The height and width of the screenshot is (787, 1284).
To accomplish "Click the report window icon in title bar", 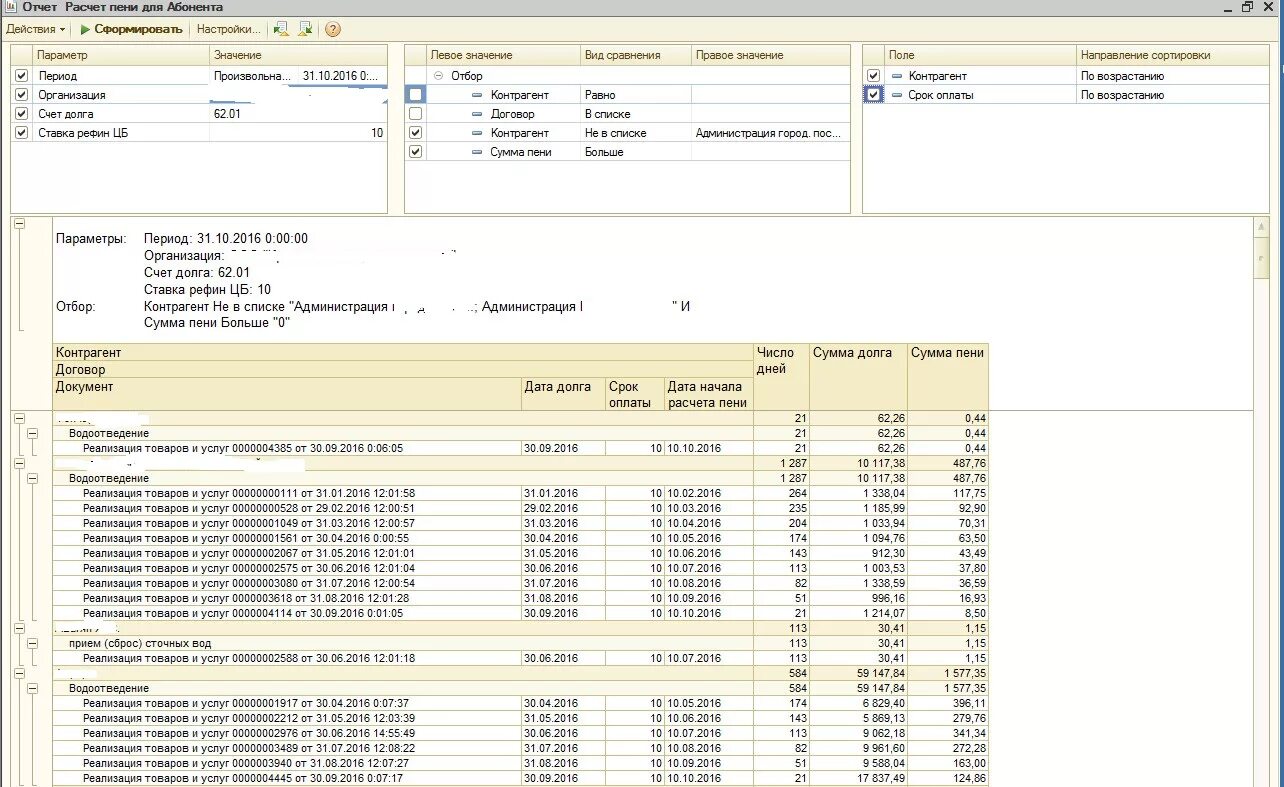I will 10,7.
